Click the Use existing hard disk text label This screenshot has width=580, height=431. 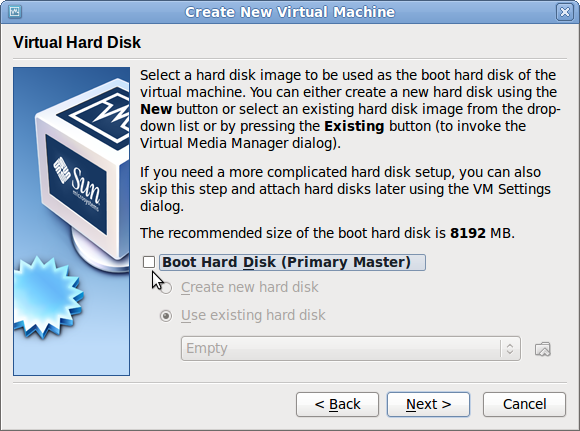coord(253,316)
